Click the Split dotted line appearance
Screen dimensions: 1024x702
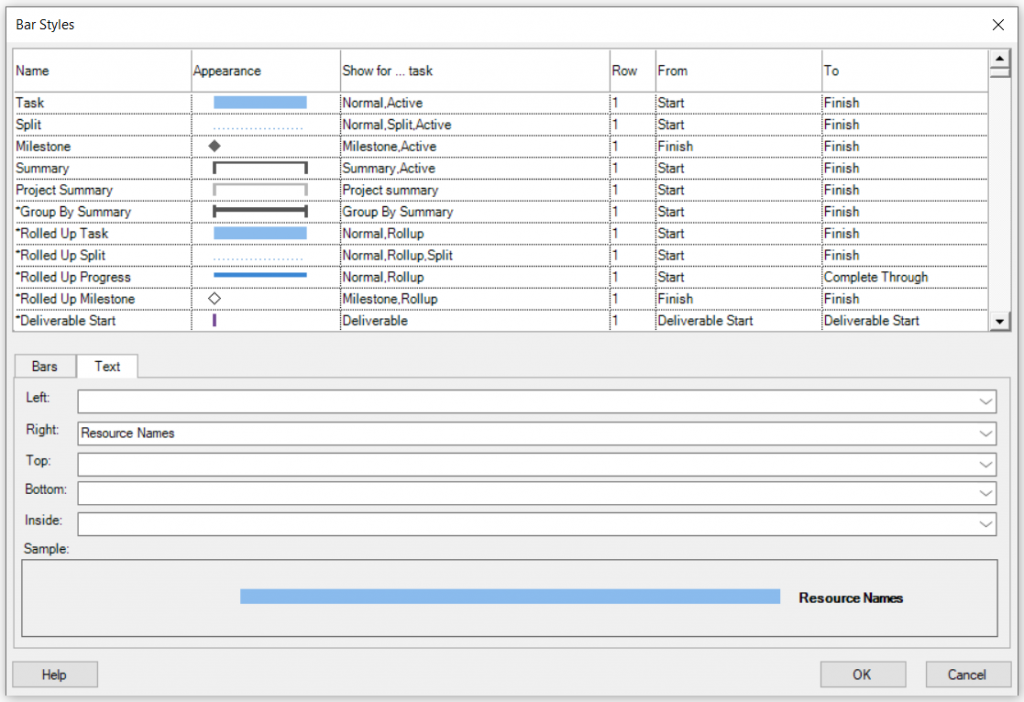(x=259, y=126)
